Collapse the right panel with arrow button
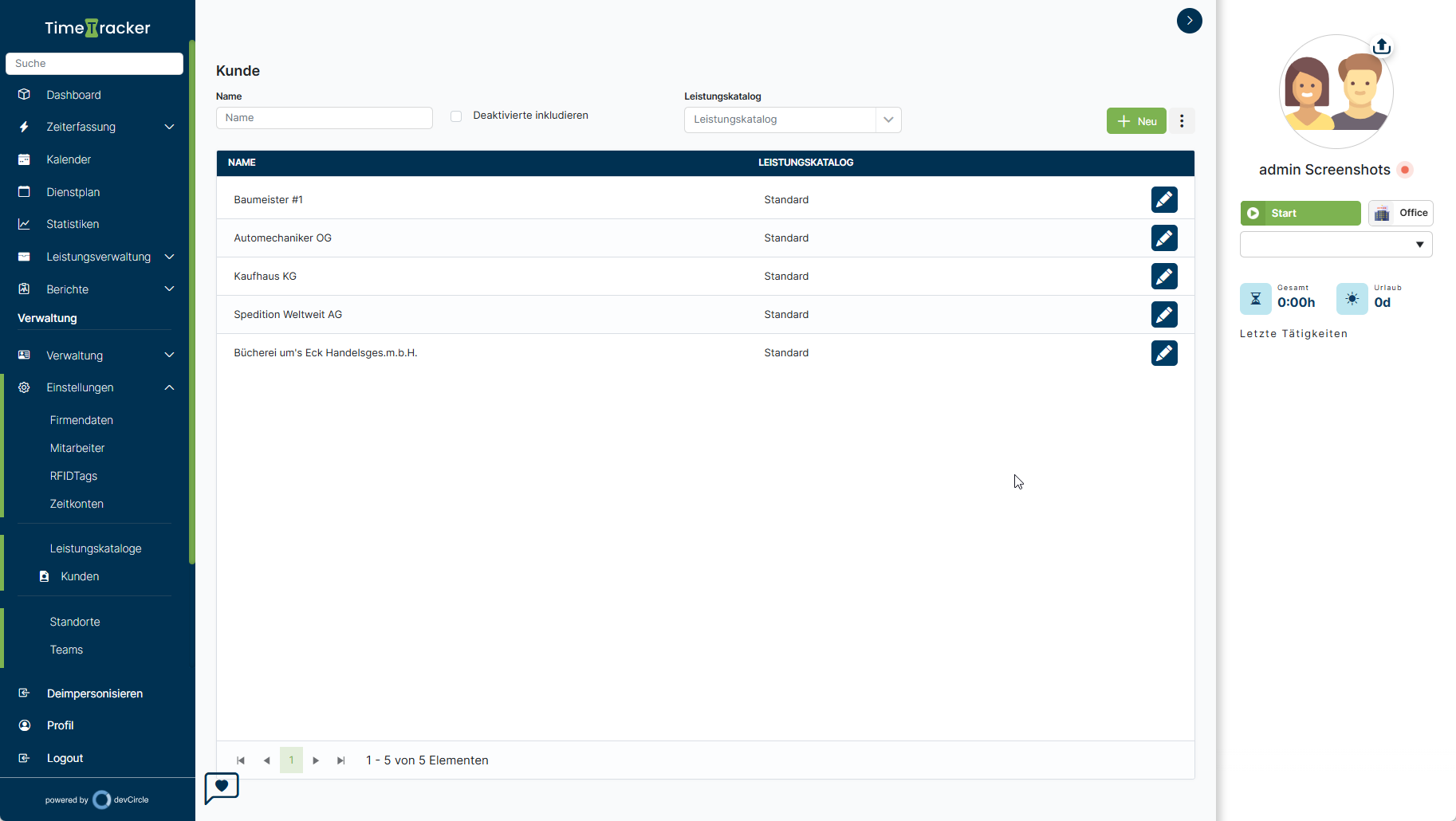This screenshot has width=1456, height=821. (x=1189, y=21)
